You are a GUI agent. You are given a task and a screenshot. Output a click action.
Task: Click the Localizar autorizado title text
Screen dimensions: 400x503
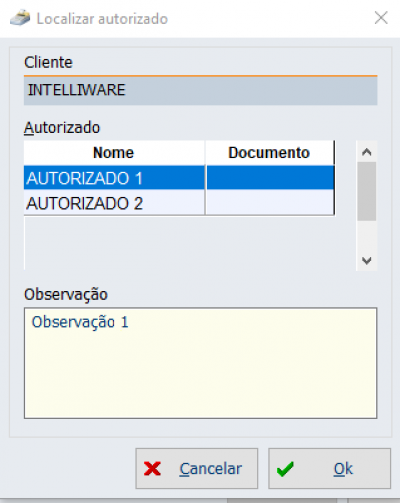point(102,19)
